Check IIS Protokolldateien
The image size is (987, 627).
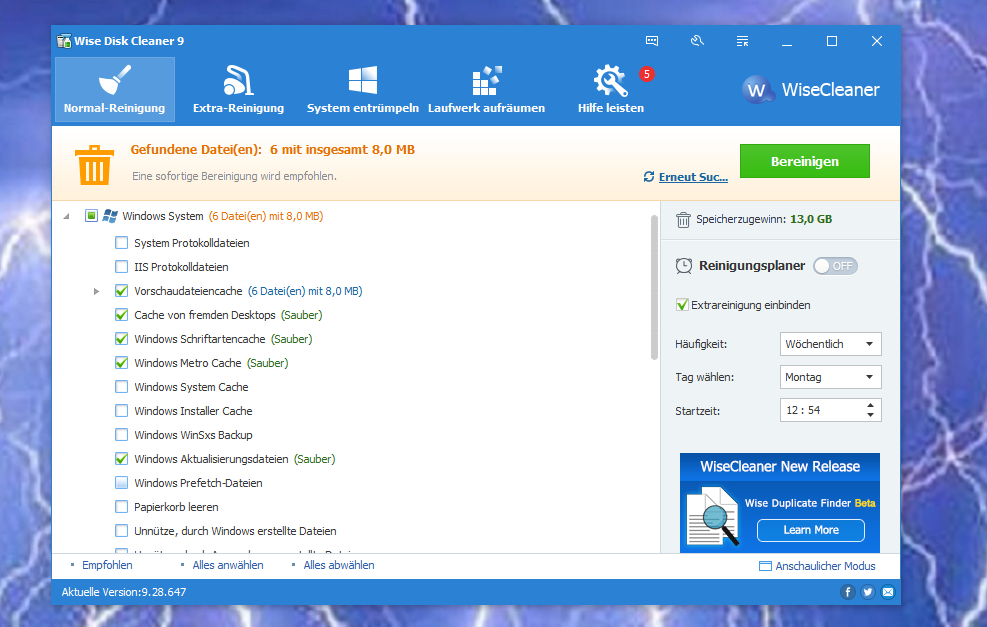[x=121, y=267]
